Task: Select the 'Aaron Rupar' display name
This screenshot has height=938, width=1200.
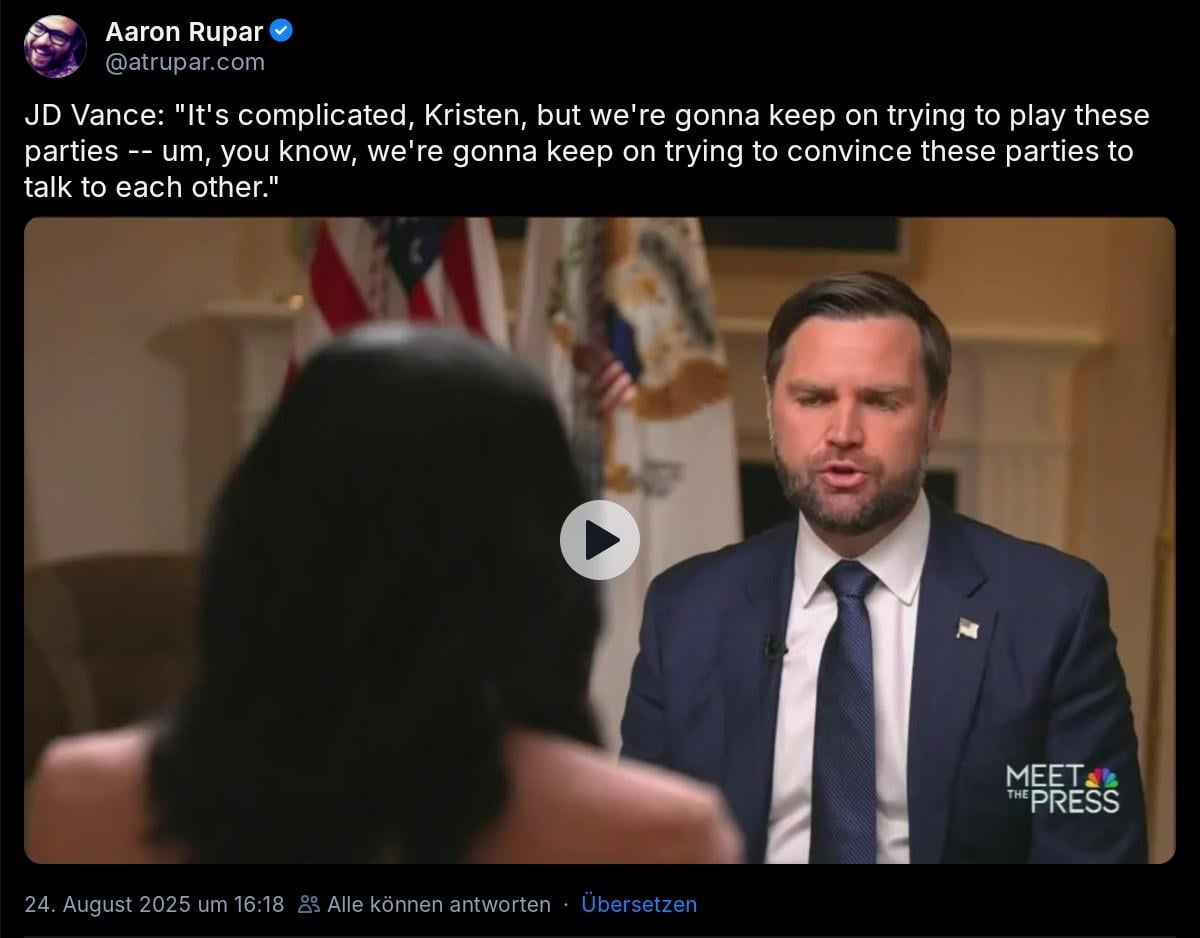Action: [x=185, y=32]
